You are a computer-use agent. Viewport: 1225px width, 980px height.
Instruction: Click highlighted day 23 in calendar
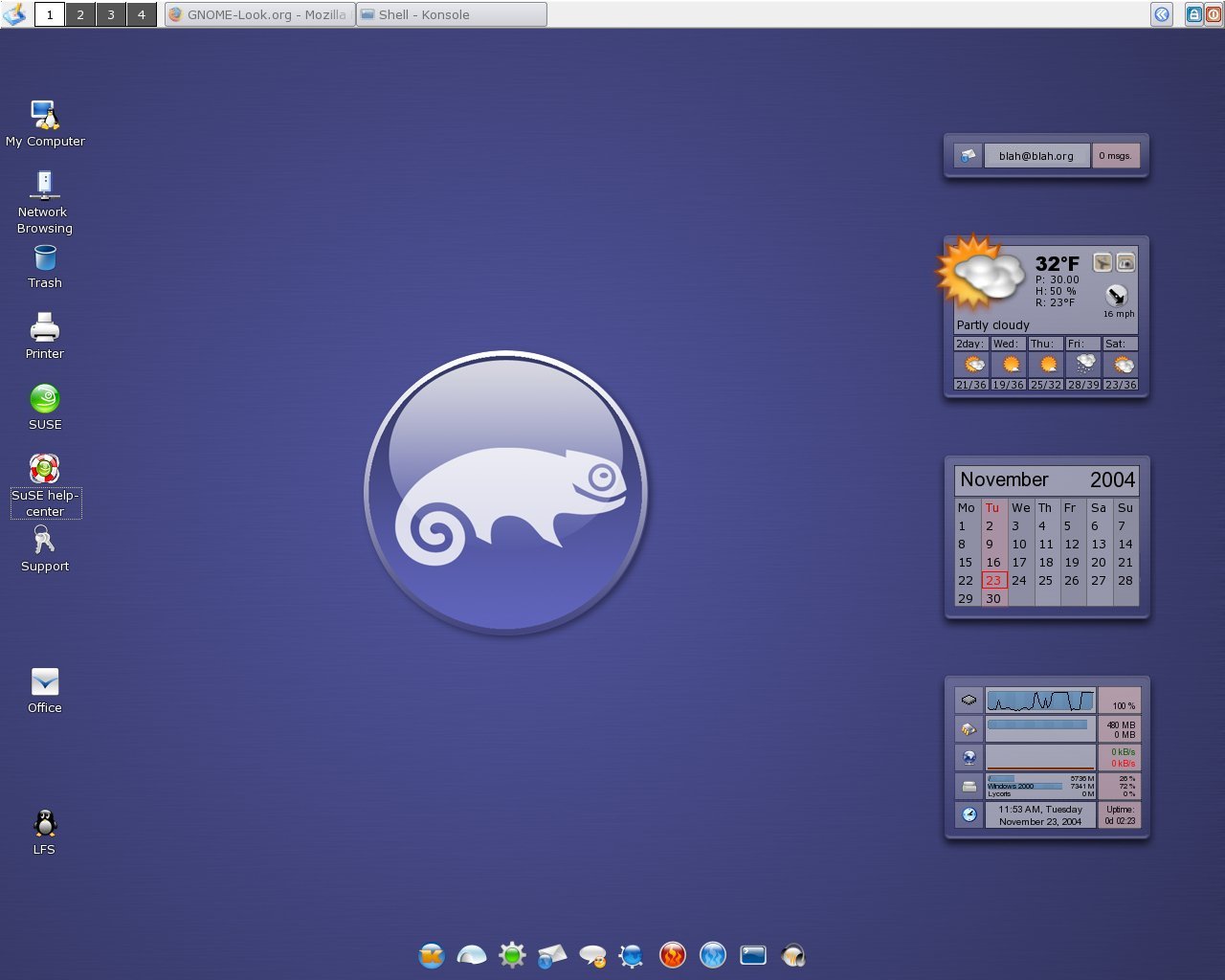pos(993,580)
